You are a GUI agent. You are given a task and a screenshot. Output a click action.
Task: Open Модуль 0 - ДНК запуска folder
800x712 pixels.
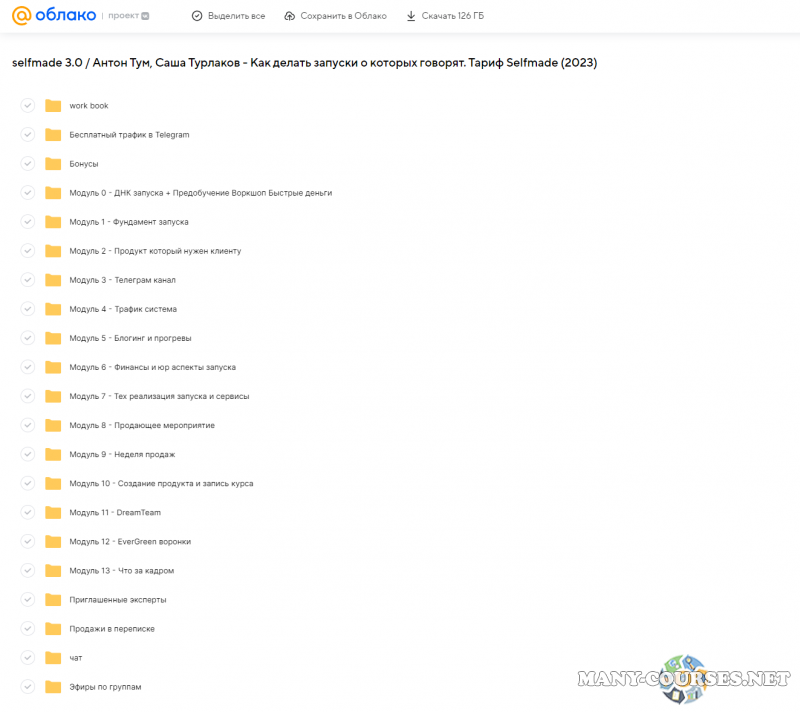200,193
